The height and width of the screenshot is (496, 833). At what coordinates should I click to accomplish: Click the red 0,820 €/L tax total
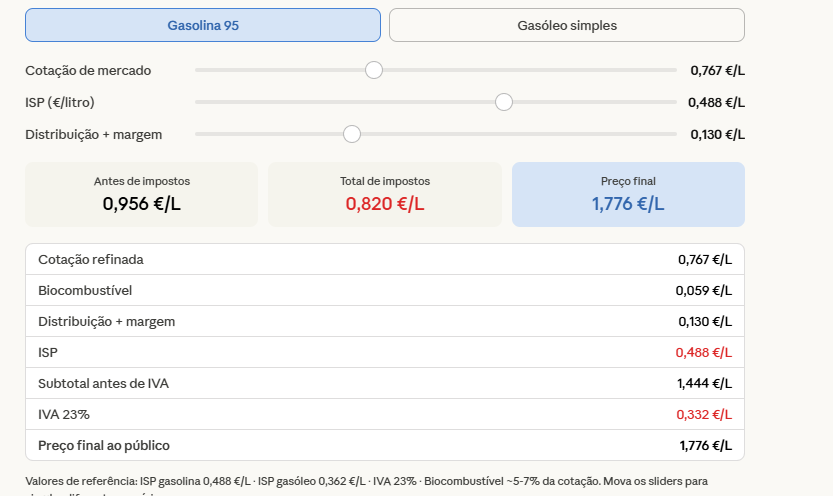pos(385,204)
